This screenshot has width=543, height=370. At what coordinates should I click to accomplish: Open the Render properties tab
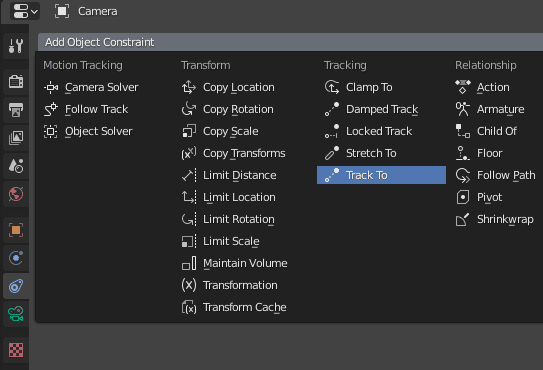pyautogui.click(x=16, y=82)
